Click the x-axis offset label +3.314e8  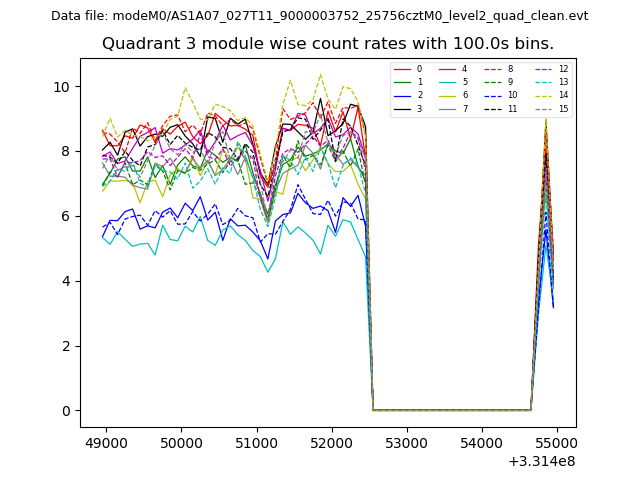click(x=542, y=461)
